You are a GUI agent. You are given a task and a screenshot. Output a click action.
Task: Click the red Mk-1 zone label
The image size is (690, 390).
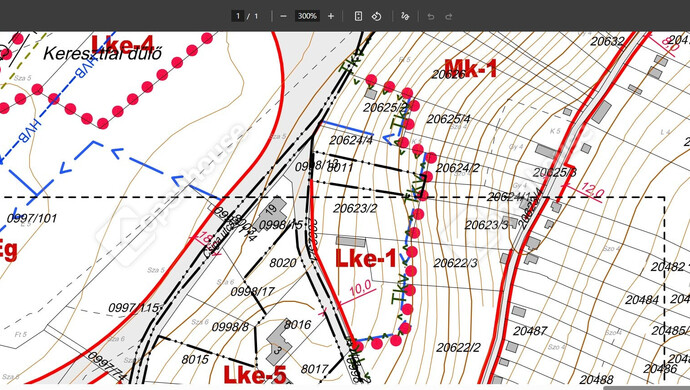470,68
